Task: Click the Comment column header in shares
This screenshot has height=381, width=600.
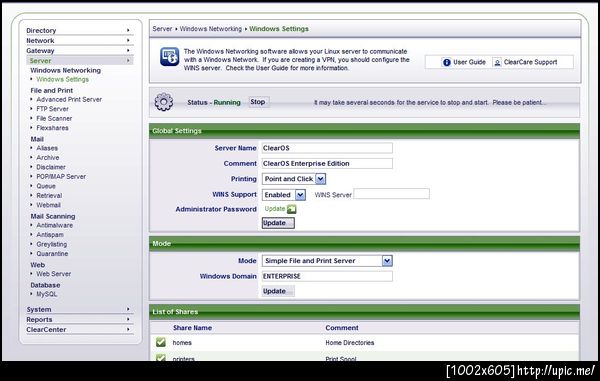Action: click(x=342, y=327)
